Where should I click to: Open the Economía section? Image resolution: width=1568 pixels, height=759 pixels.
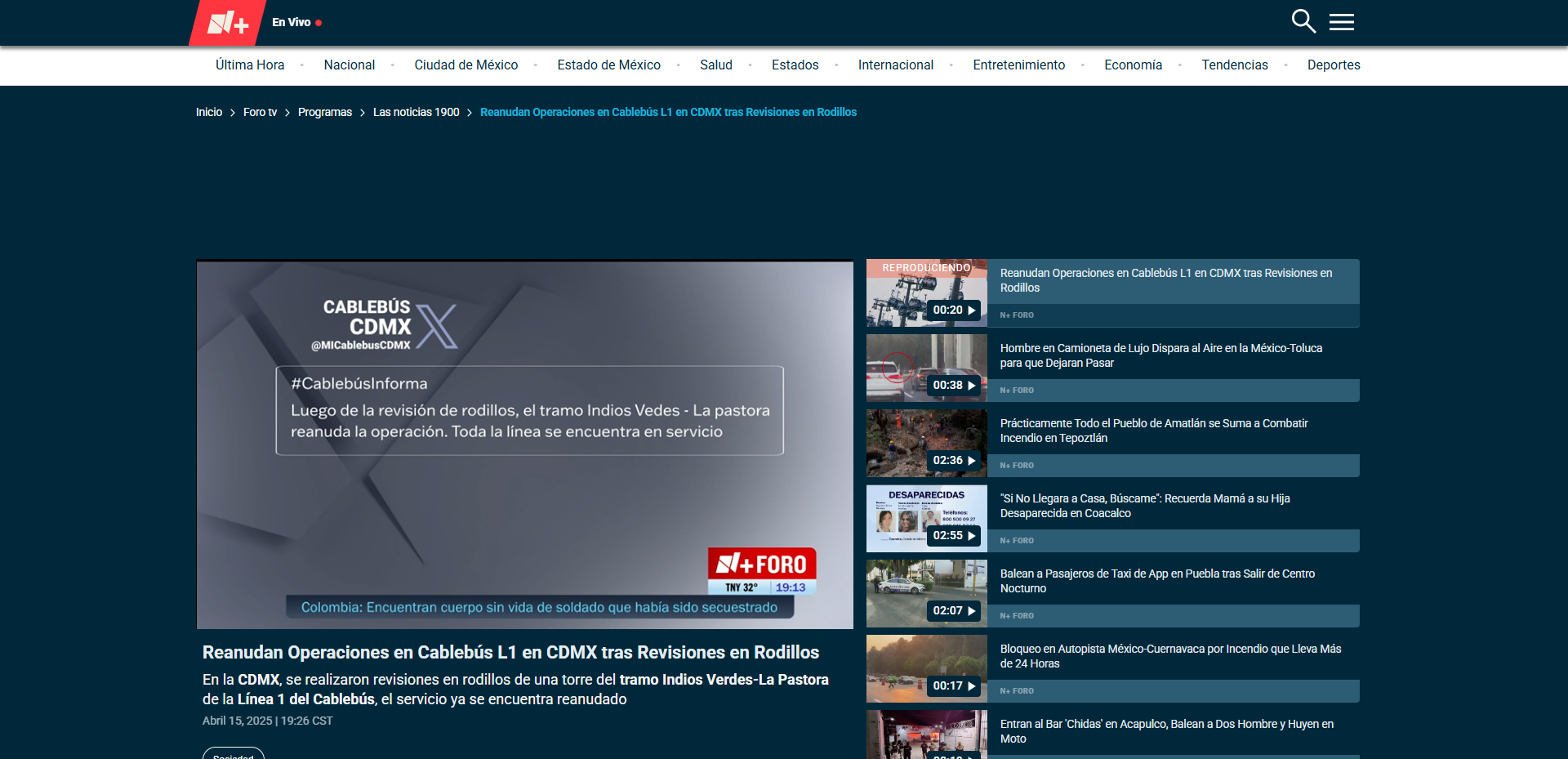(x=1134, y=65)
